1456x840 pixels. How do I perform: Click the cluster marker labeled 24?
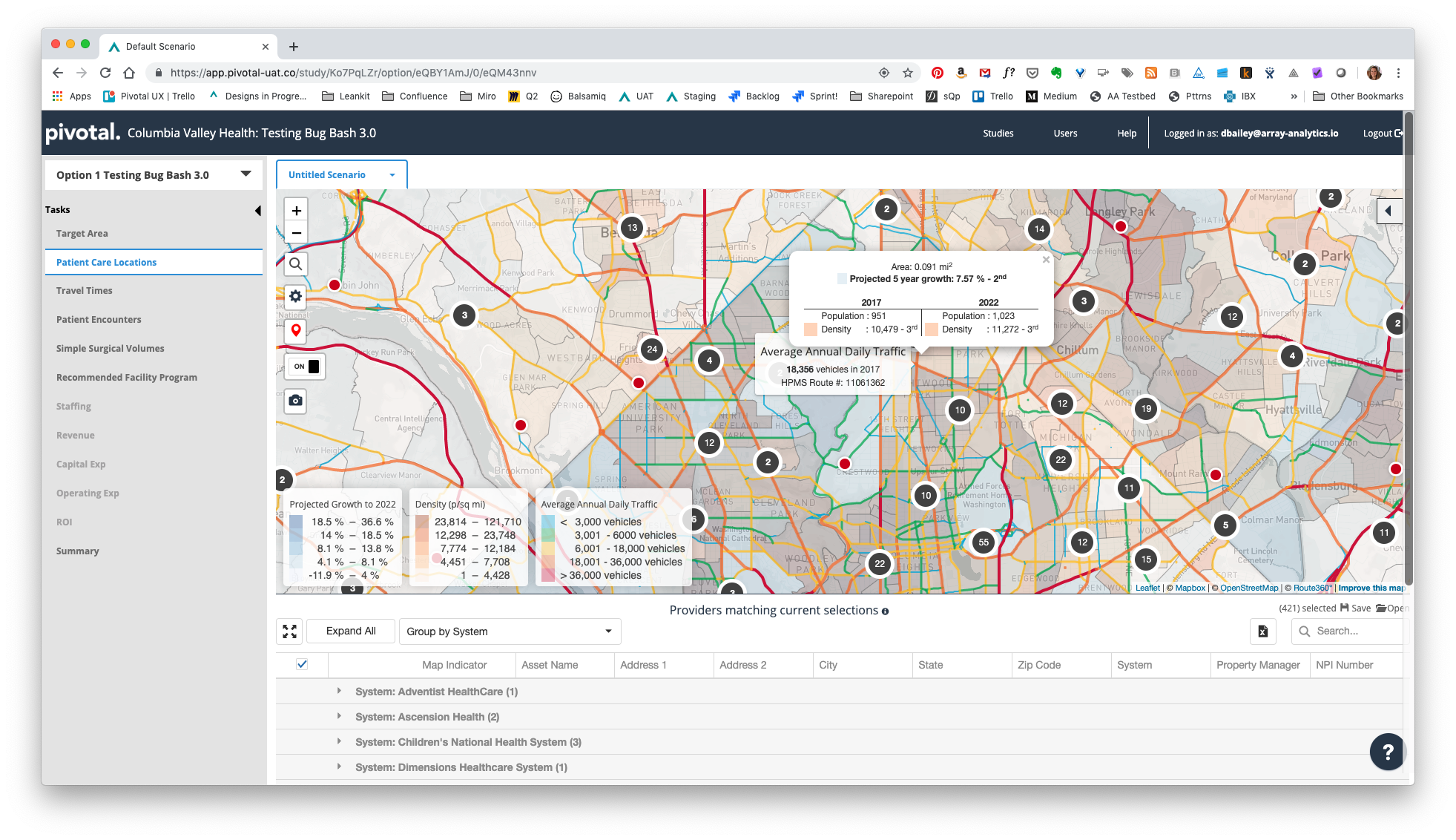(652, 350)
